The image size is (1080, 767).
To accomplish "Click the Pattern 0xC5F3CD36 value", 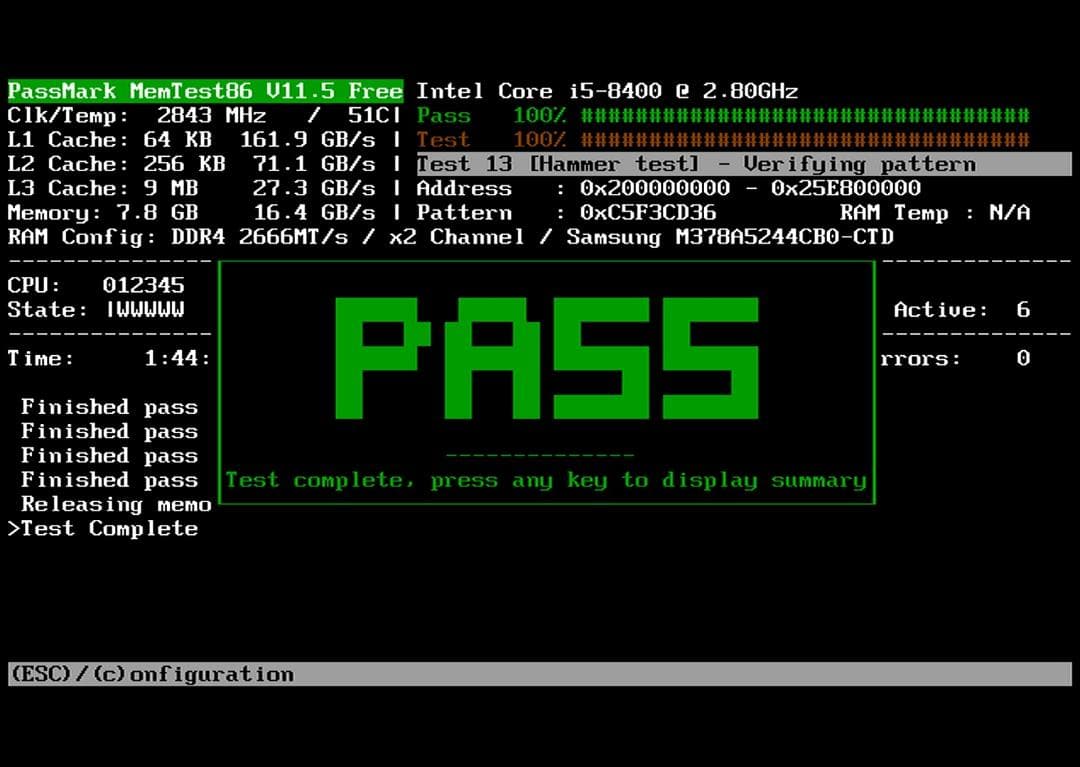I will 648,213.
